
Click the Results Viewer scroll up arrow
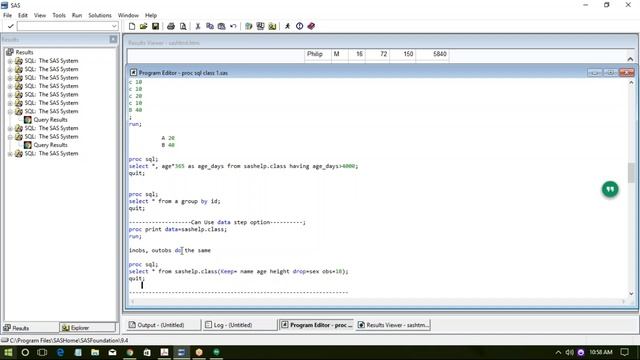pyautogui.click(x=630, y=59)
